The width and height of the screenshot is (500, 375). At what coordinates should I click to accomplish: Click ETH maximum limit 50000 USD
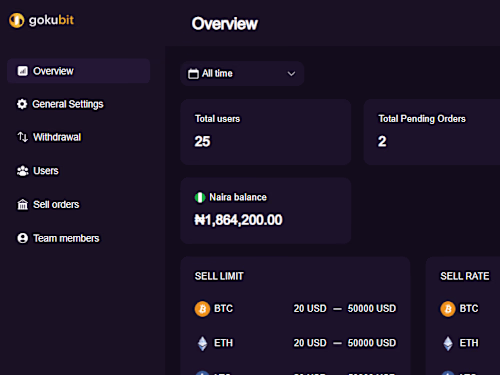pos(372,343)
